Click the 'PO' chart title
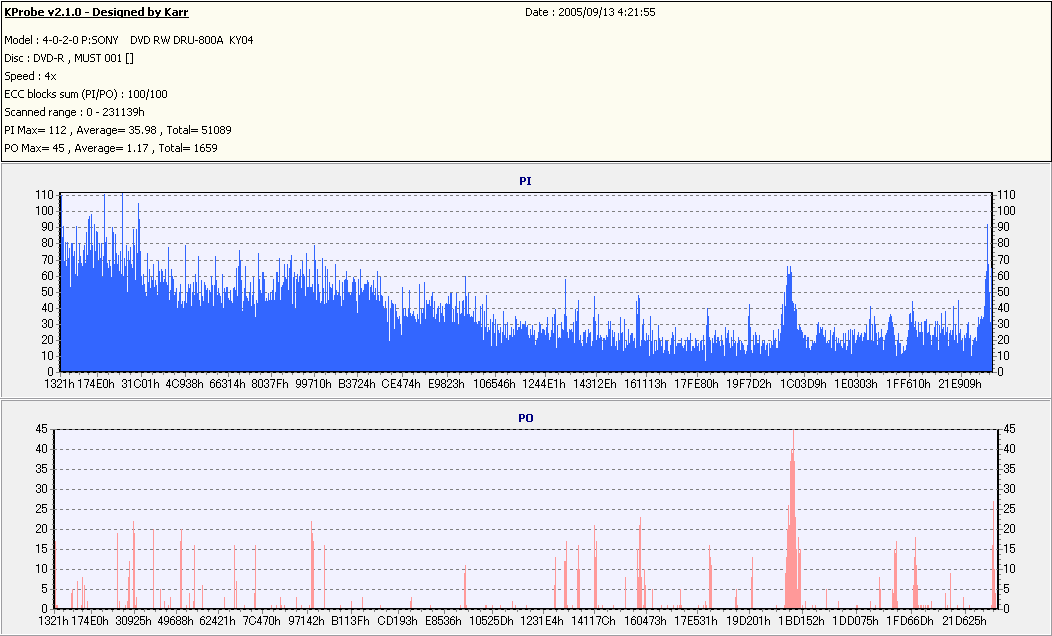Viewport: 1052px width, 636px height. click(525, 418)
